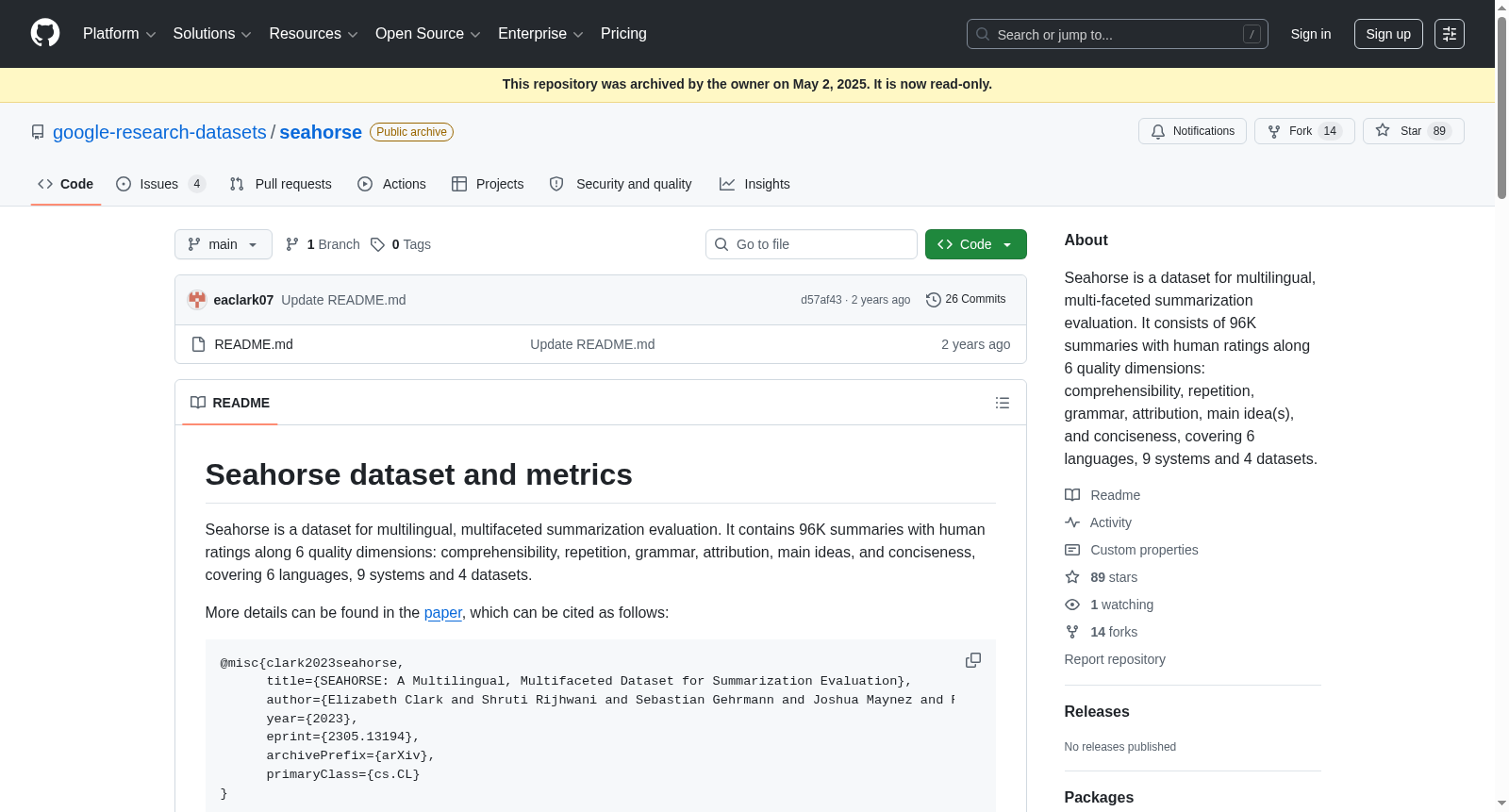The image size is (1509, 812).
Task: Expand the Open Source menu
Action: (x=428, y=34)
